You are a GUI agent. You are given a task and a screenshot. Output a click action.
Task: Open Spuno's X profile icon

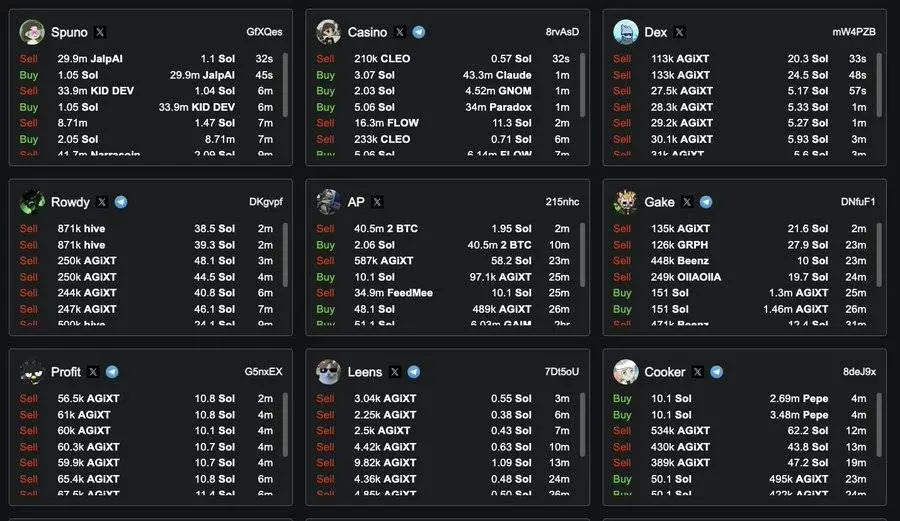(x=100, y=32)
